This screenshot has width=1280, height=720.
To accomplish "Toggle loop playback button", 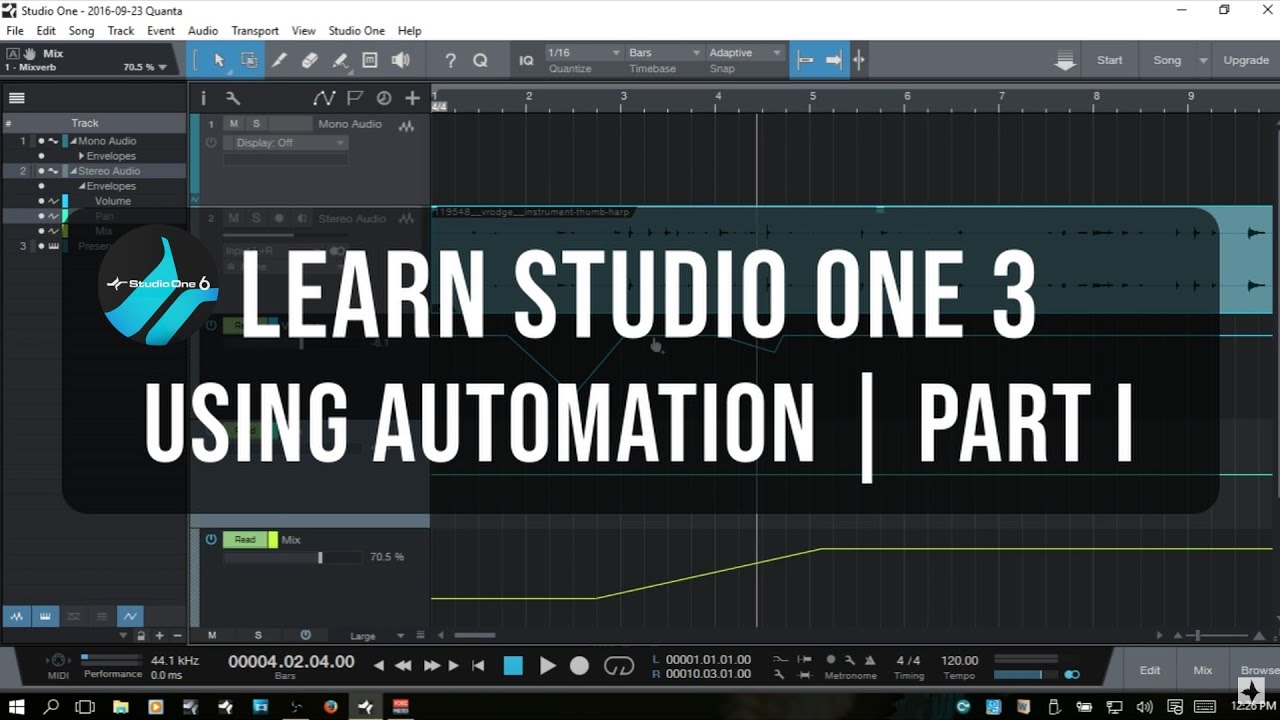I will [619, 665].
